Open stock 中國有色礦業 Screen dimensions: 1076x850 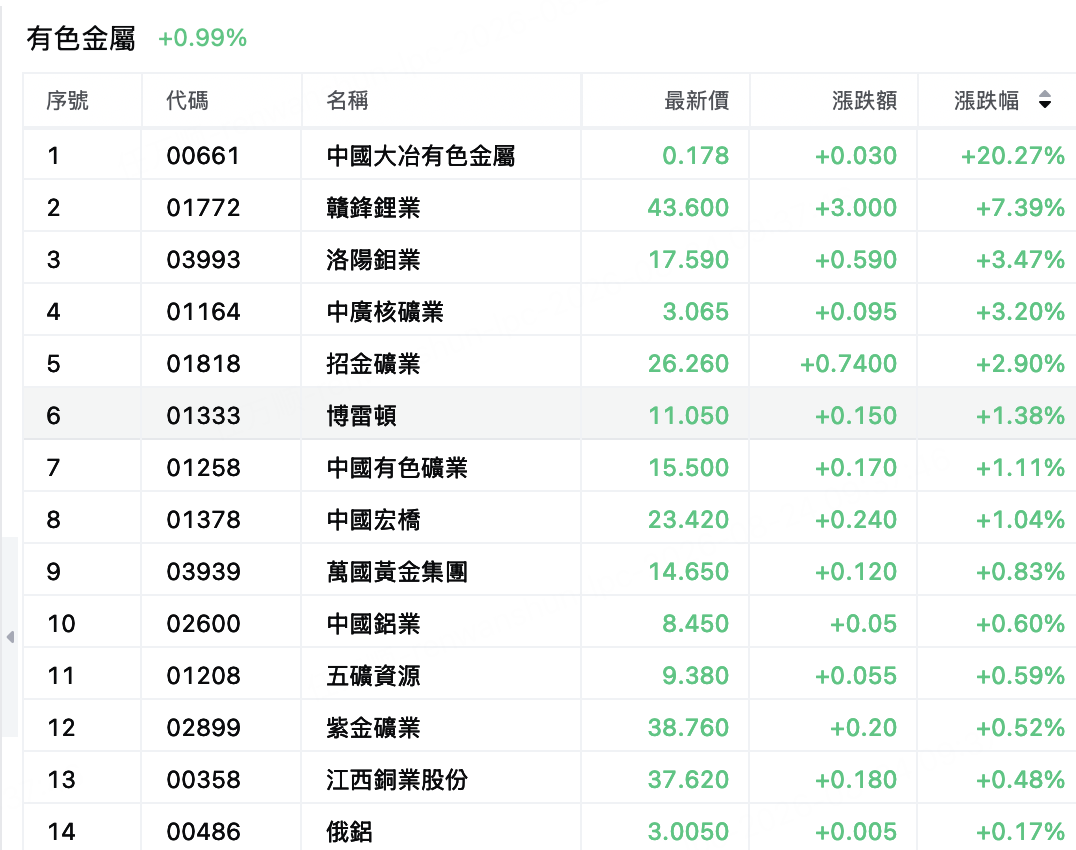tap(397, 468)
